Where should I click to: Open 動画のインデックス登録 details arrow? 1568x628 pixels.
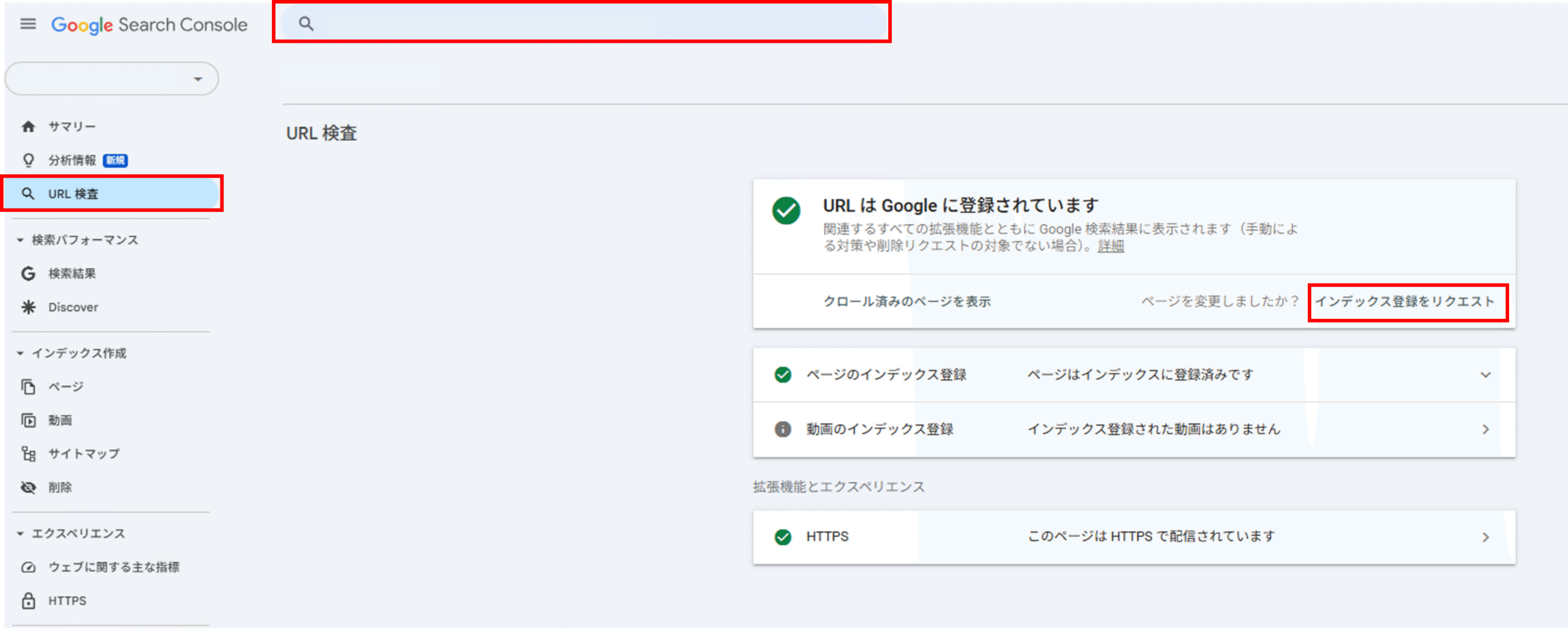(1485, 429)
